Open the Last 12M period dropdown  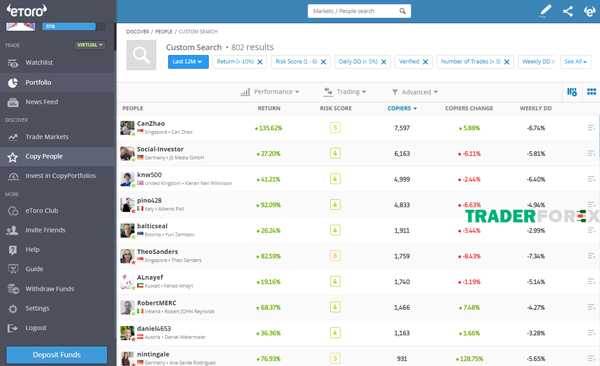(188, 62)
